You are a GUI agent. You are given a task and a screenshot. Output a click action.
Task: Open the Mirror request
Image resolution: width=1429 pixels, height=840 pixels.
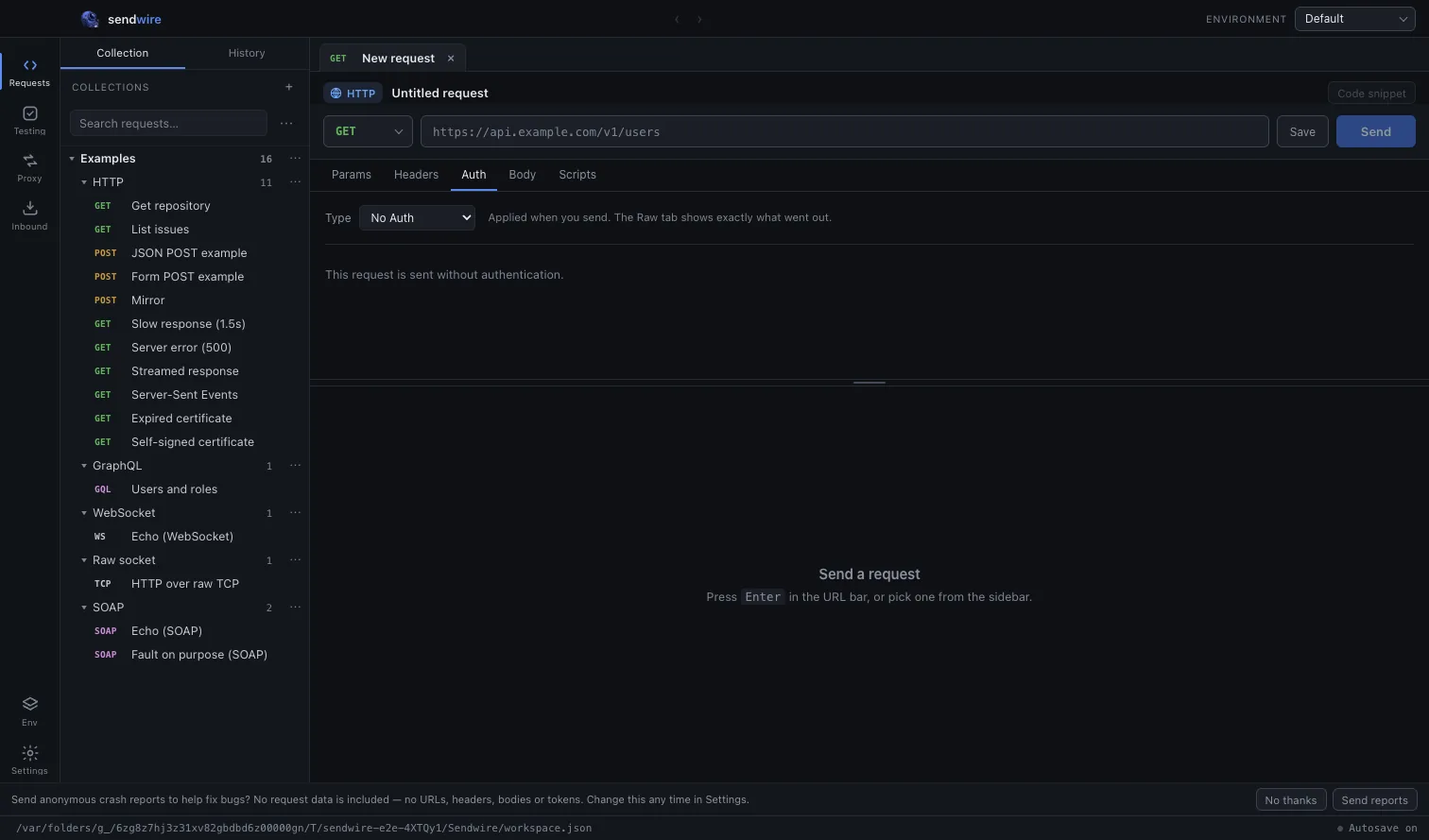pos(185,300)
